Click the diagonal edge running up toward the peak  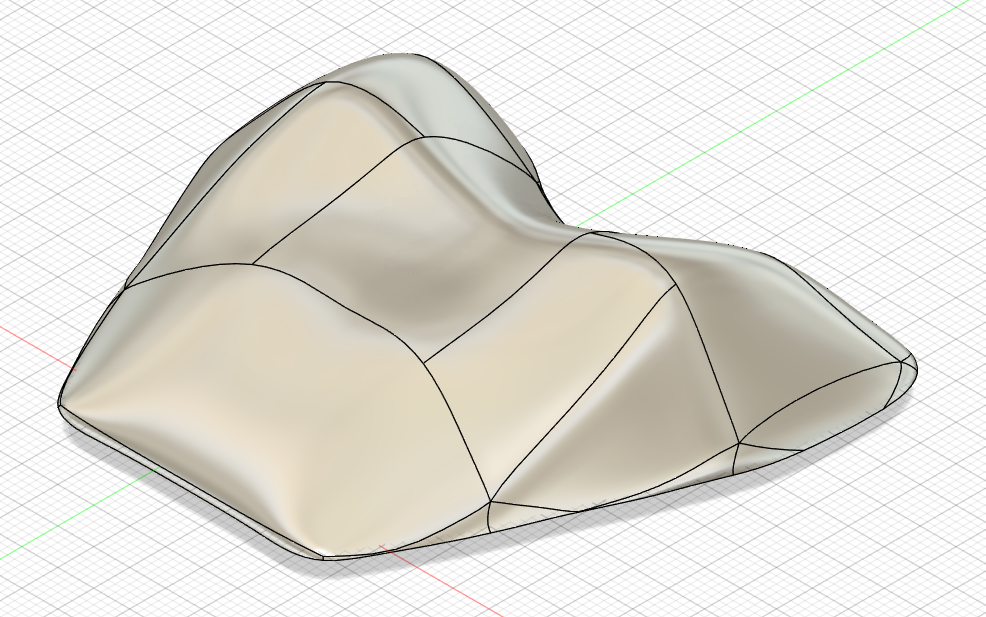tap(330, 205)
